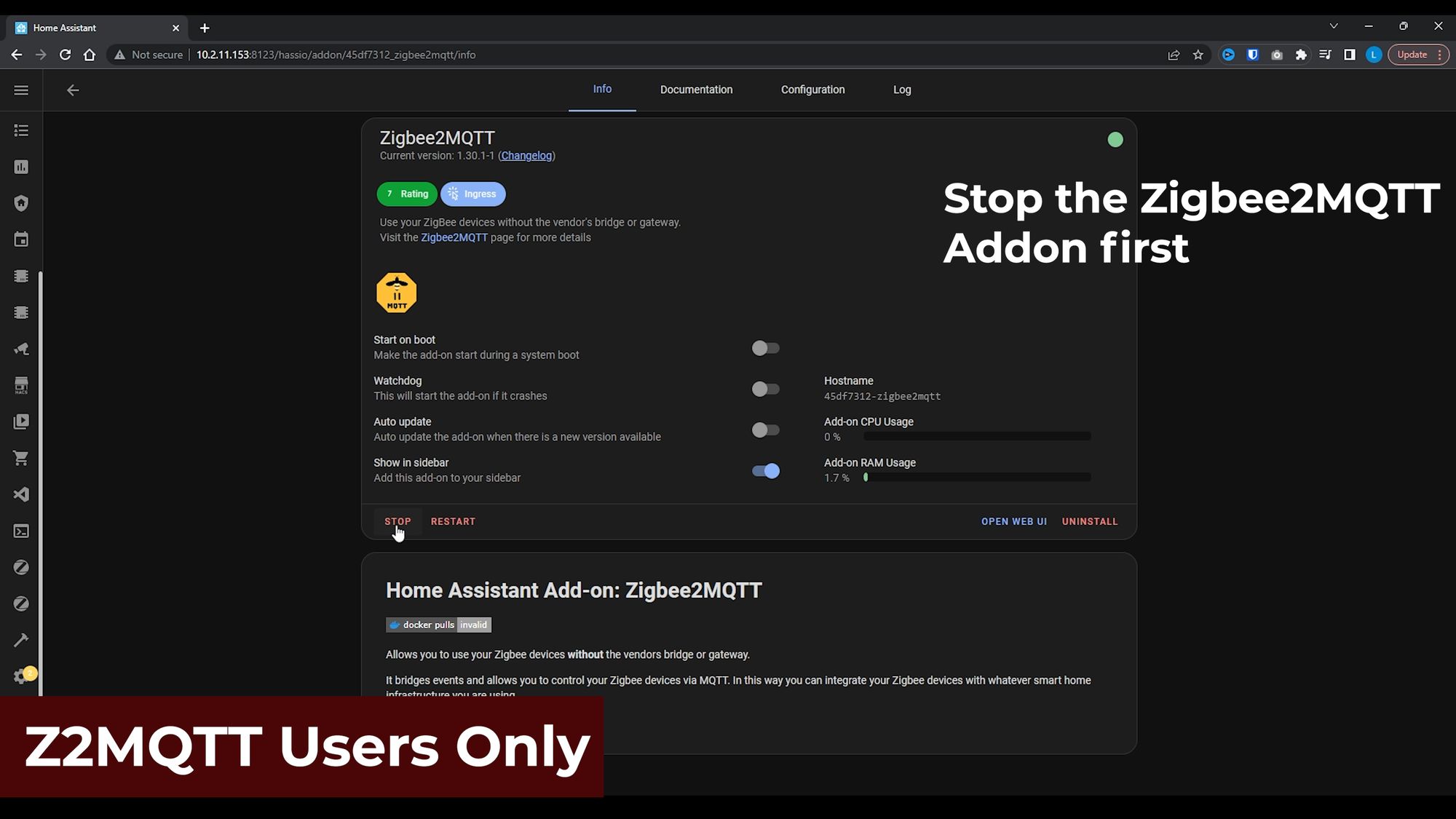The image size is (1456, 819).
Task: Toggle the Watchdog switch
Action: [x=766, y=388]
